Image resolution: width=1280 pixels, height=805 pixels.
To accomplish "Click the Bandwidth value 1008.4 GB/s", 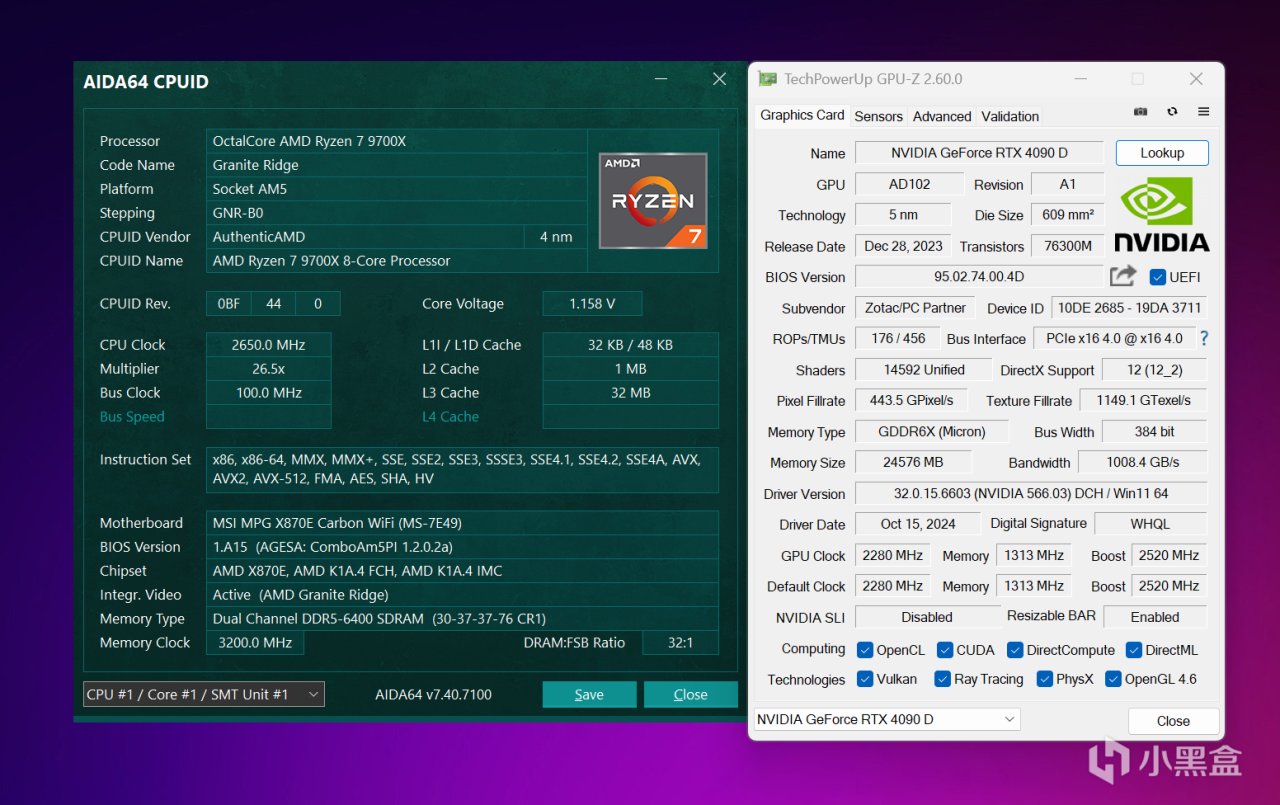I will 1143,463.
